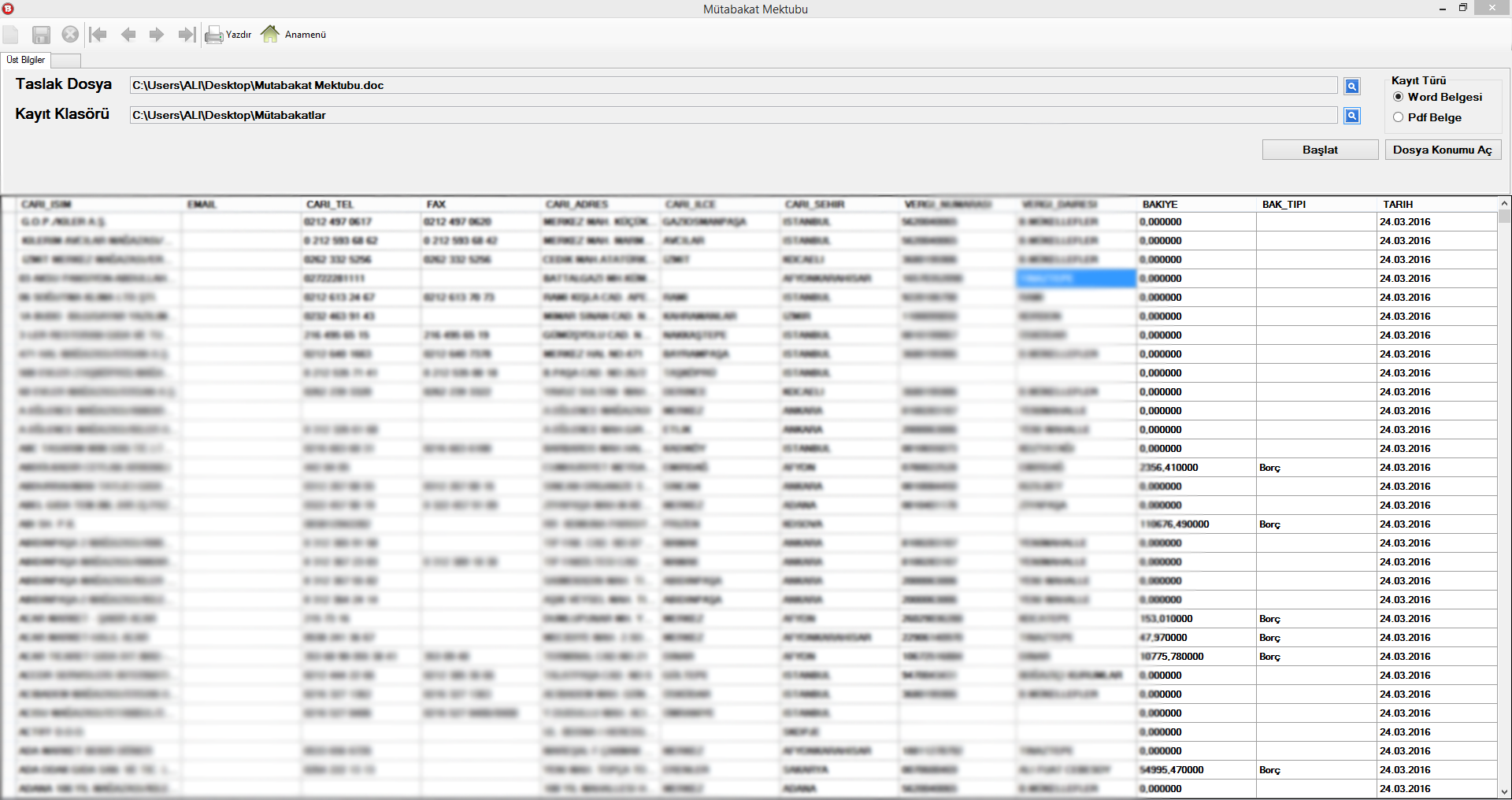
Task: Click the previous record arrow
Action: (x=128, y=35)
